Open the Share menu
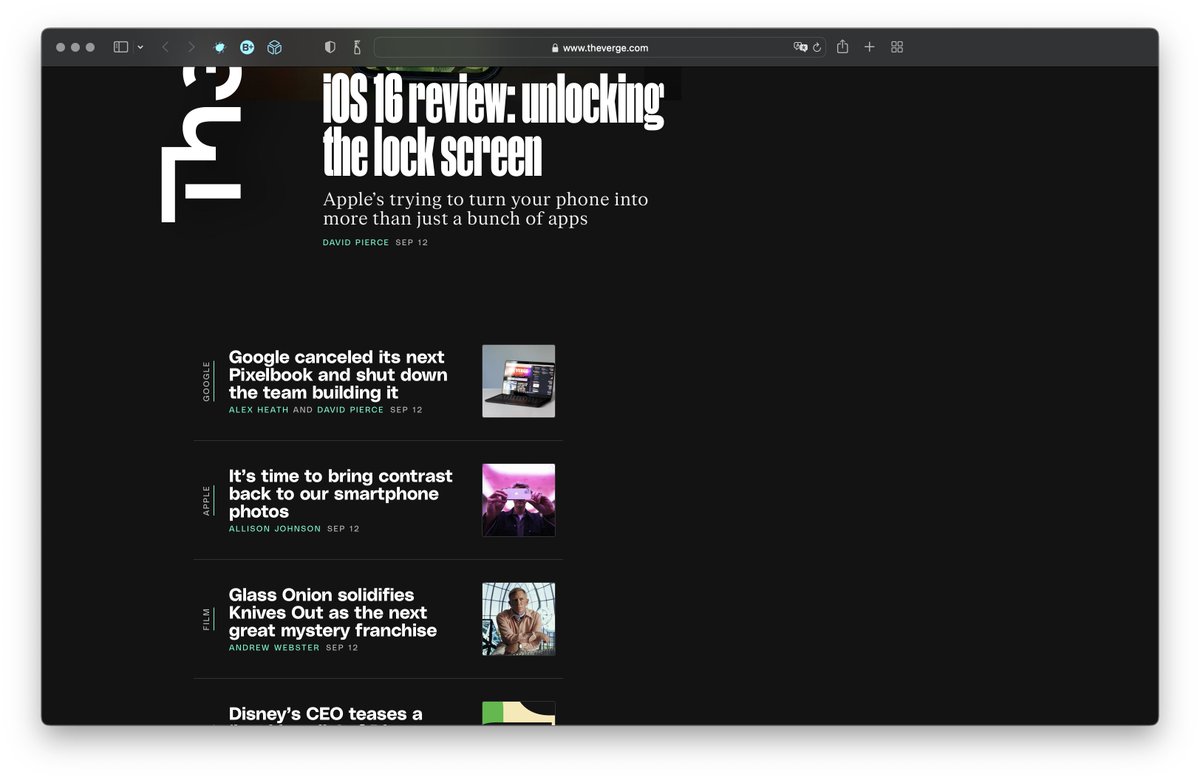The width and height of the screenshot is (1200, 780). point(843,46)
